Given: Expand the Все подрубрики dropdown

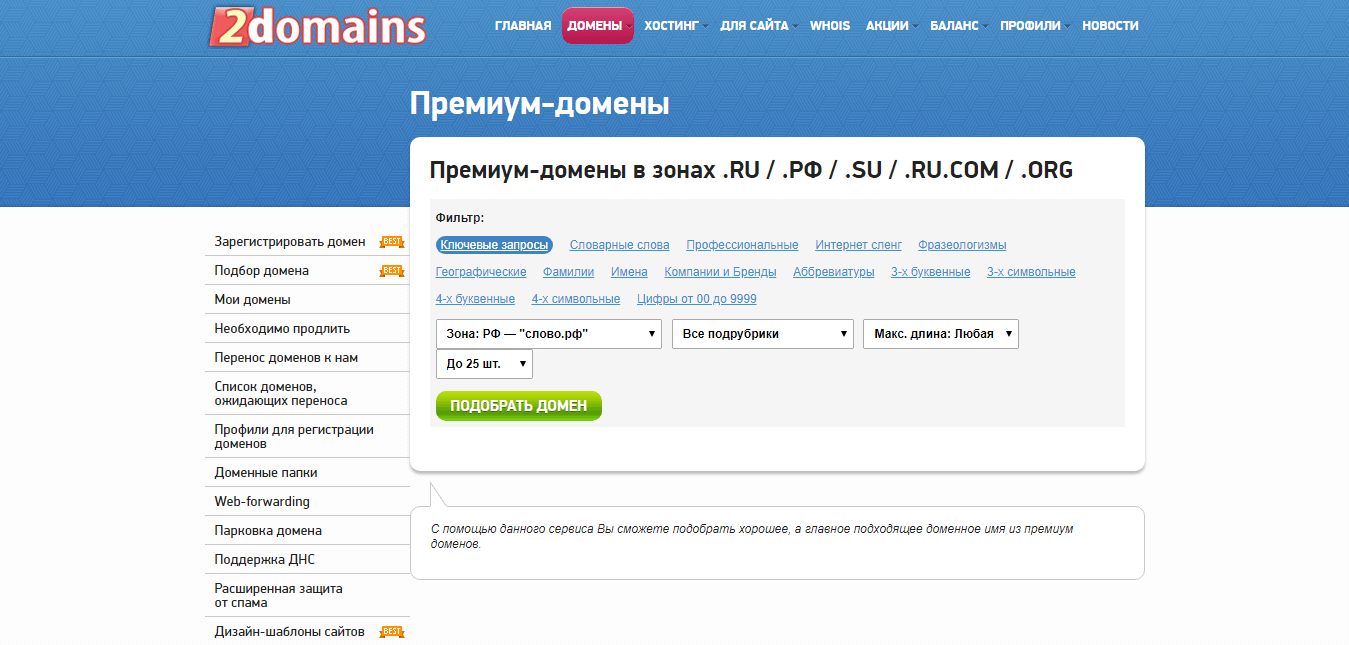Looking at the screenshot, I should click(762, 334).
